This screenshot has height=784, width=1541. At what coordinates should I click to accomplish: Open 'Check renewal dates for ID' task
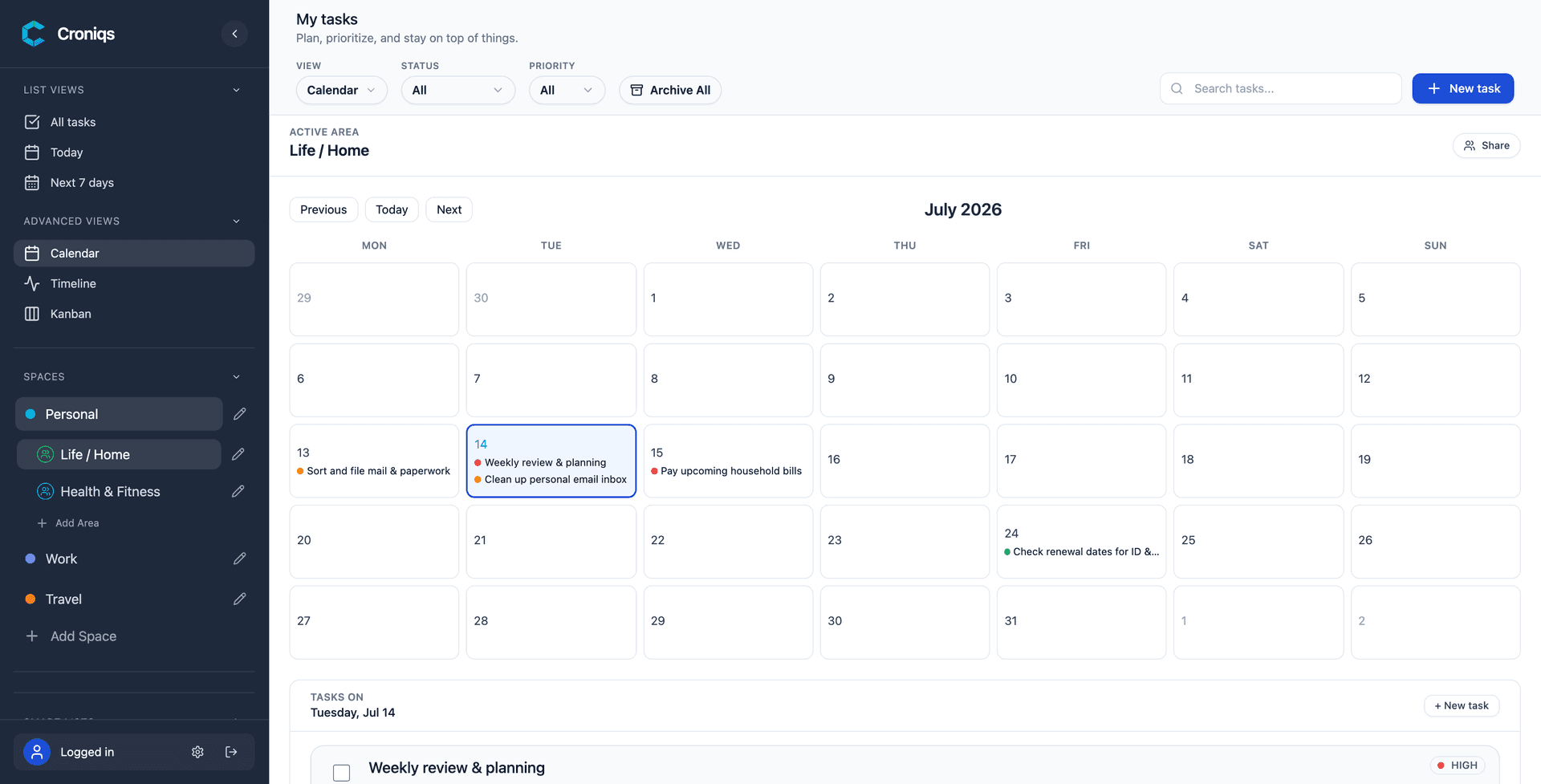pos(1081,551)
